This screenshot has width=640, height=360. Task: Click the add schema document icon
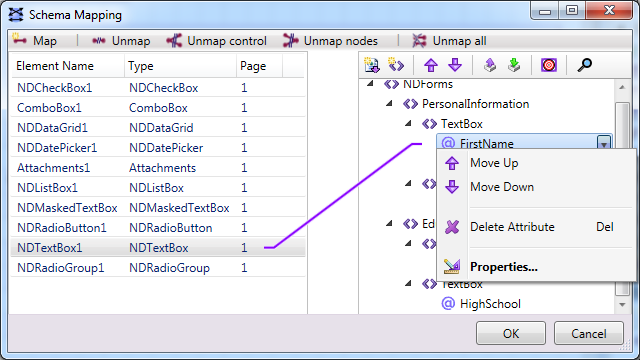pos(371,65)
